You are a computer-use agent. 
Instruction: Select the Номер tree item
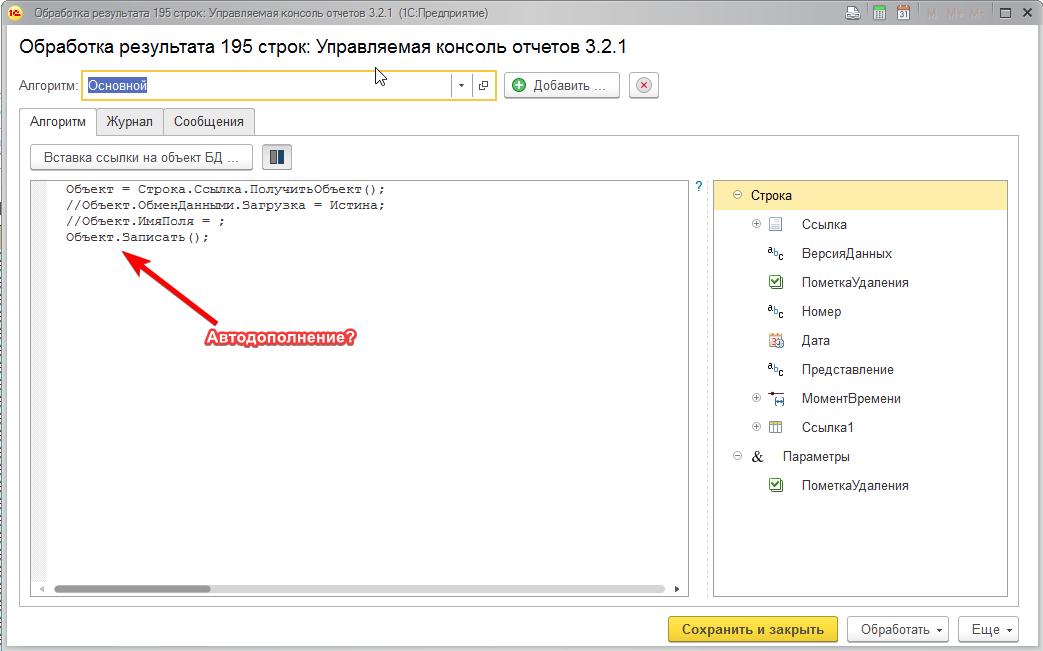tap(821, 312)
